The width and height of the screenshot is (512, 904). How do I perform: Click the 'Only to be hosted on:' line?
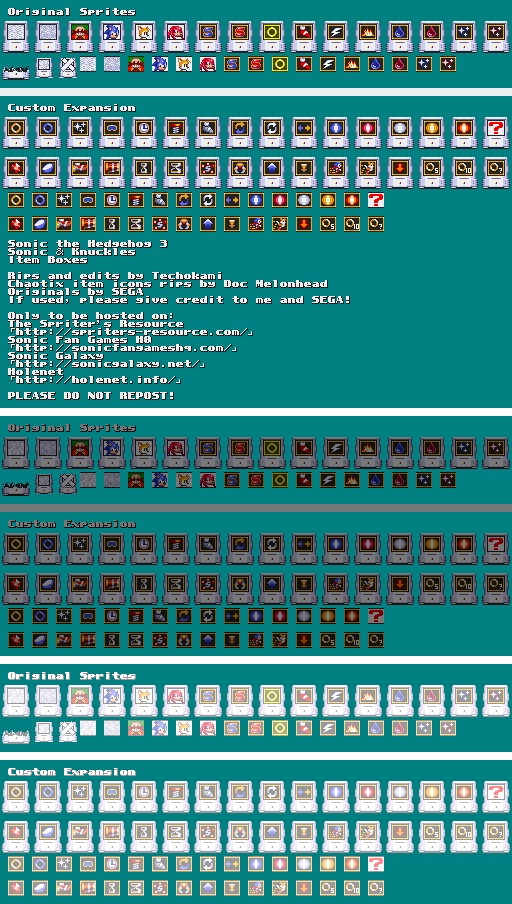coord(91,316)
